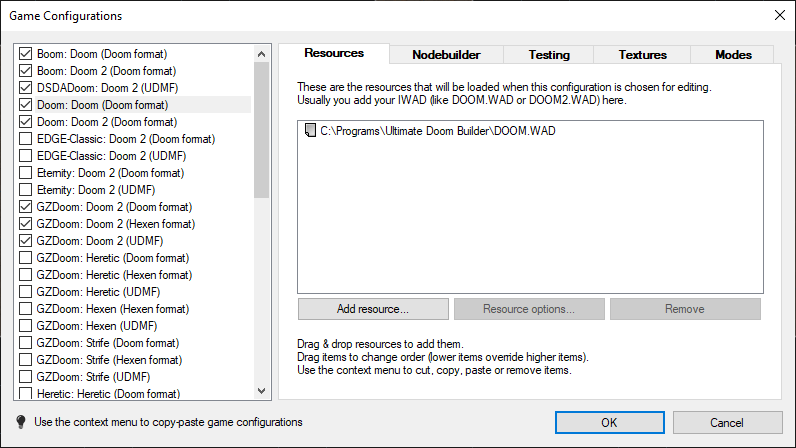Viewport: 796px width, 448px height.
Task: Enable GZDoom: Heretic (Hexen format)
Action: [x=25, y=275]
